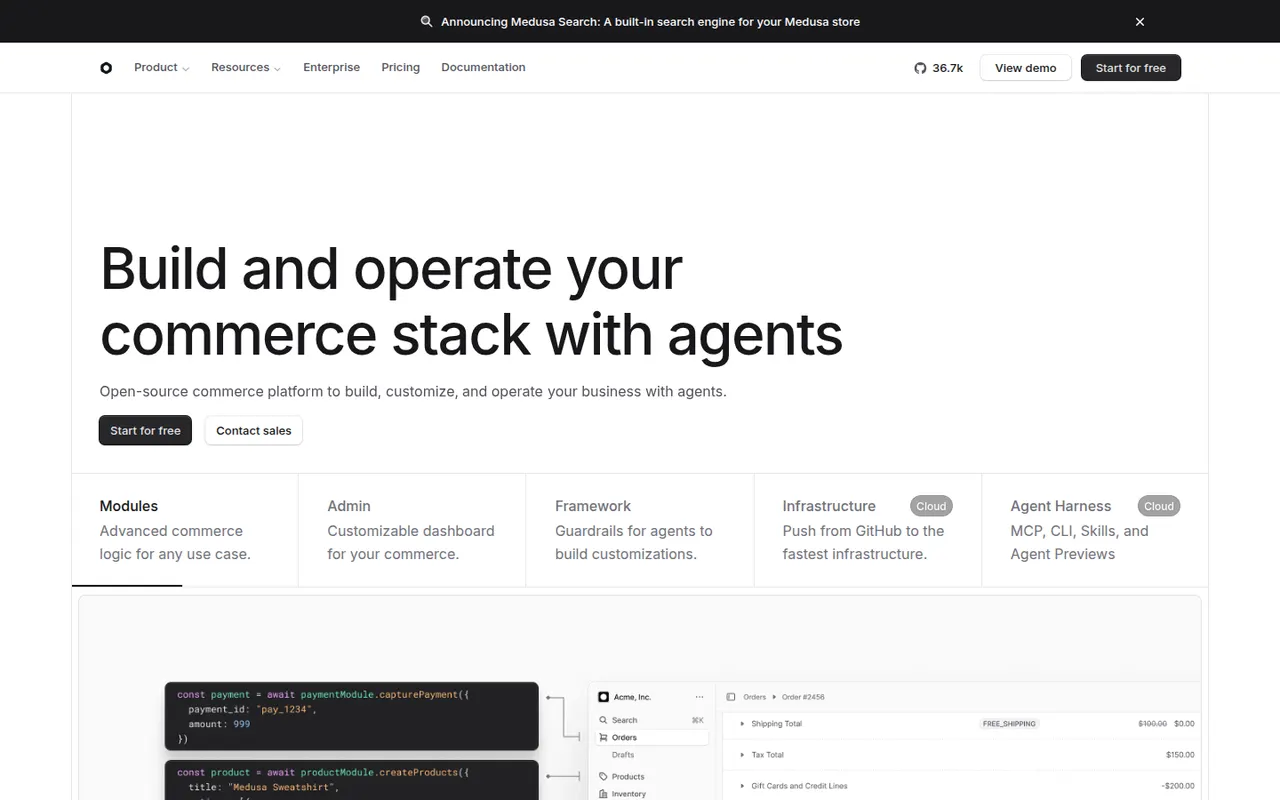
Task: Click the Orders cart icon in sidebar
Action: click(603, 738)
